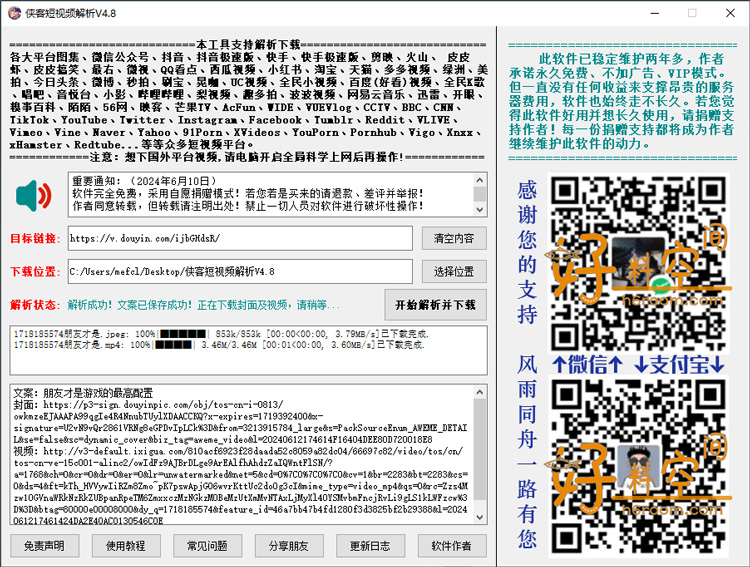Click the 分享朋友 button
The height and width of the screenshot is (567, 750).
(289, 546)
